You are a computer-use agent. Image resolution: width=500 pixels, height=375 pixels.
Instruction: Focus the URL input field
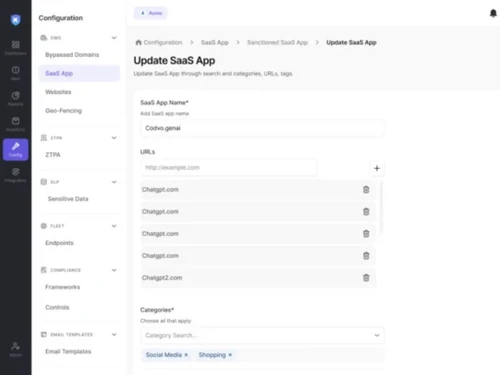[x=229, y=168]
